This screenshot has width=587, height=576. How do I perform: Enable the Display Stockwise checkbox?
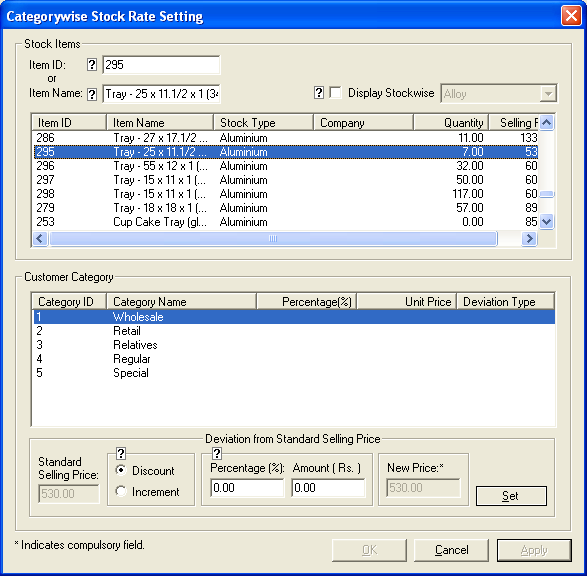(x=335, y=92)
